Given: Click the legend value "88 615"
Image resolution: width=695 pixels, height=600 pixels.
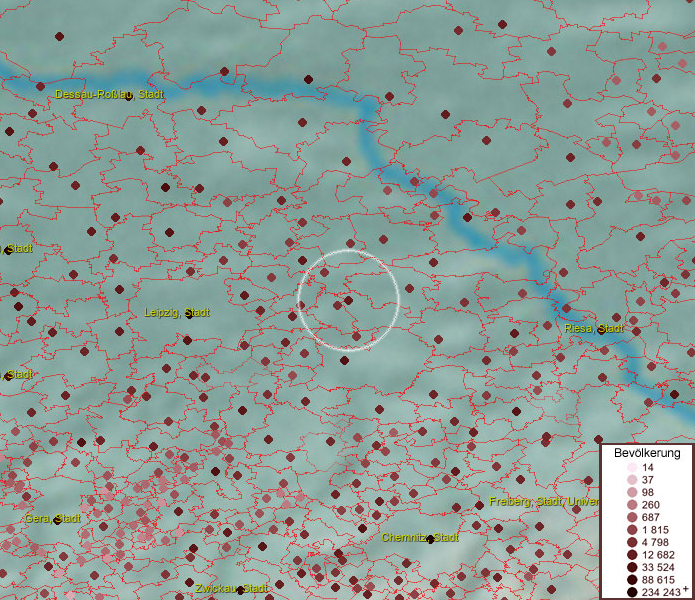Looking at the screenshot, I should pyautogui.click(x=658, y=580).
